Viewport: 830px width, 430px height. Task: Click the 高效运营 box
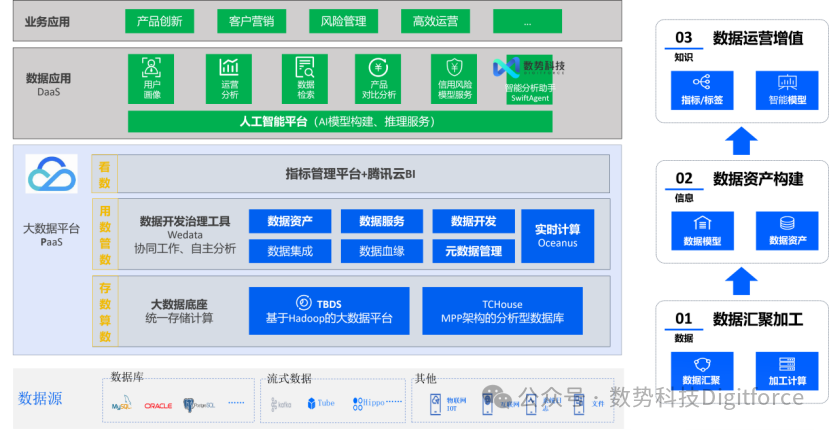[x=435, y=21]
